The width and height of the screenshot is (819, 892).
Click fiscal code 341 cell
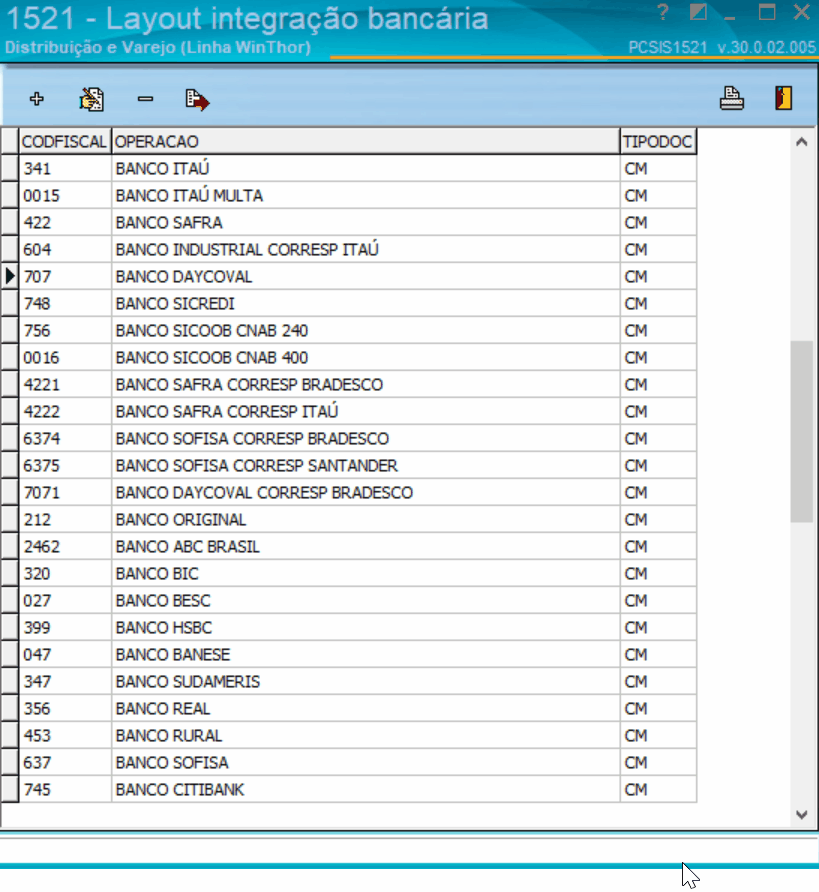[x=65, y=168]
